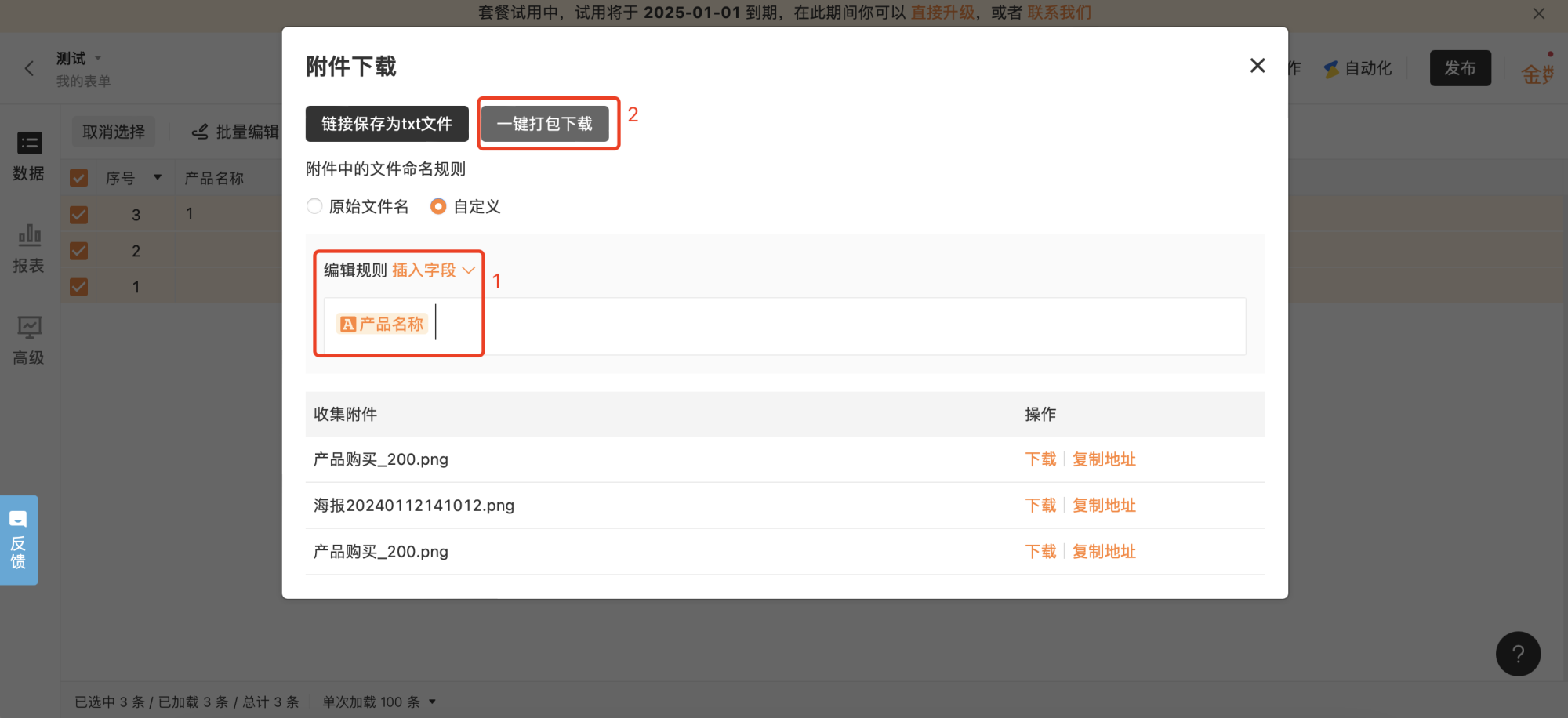Toggle the select-all checkbox in header
Image resolution: width=1568 pixels, height=718 pixels.
78,178
